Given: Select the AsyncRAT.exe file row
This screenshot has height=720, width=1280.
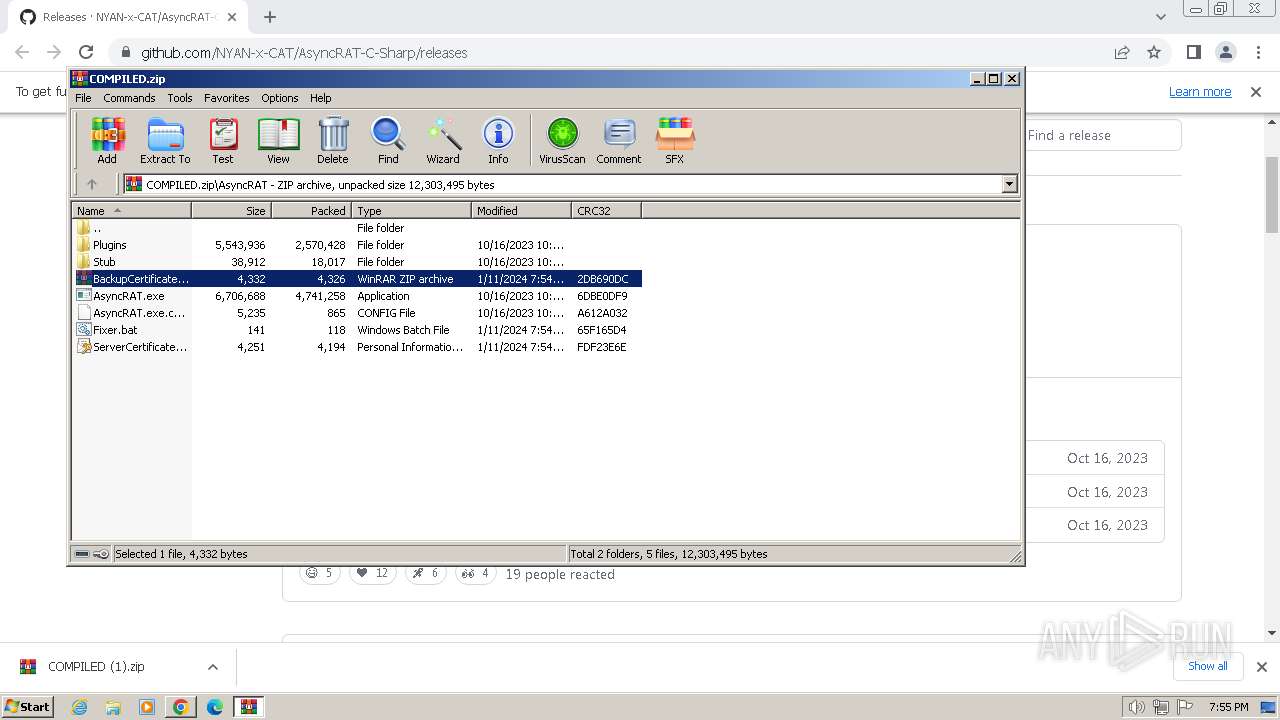Looking at the screenshot, I should point(357,296).
